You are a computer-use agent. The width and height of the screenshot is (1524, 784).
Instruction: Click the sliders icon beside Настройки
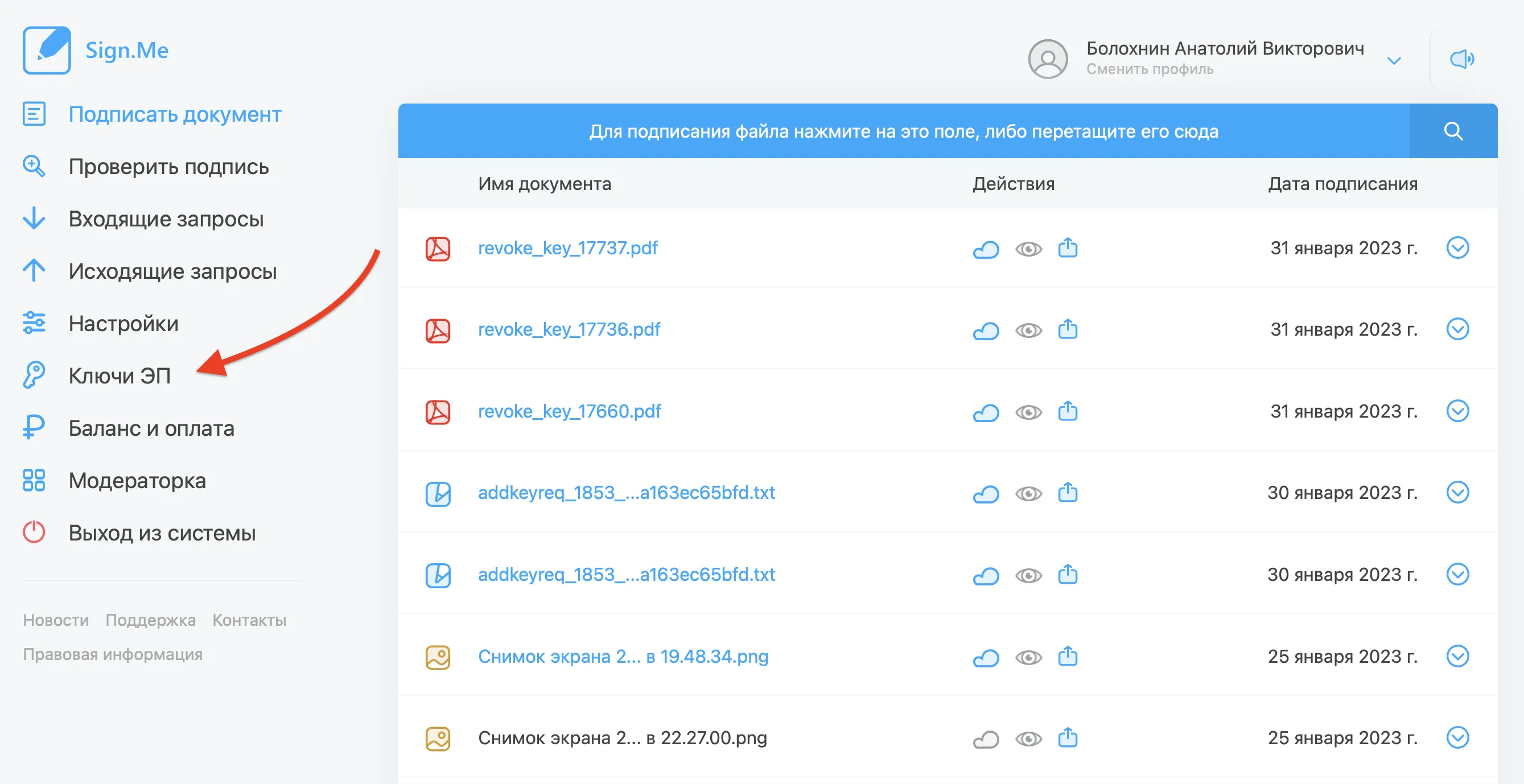coord(34,323)
